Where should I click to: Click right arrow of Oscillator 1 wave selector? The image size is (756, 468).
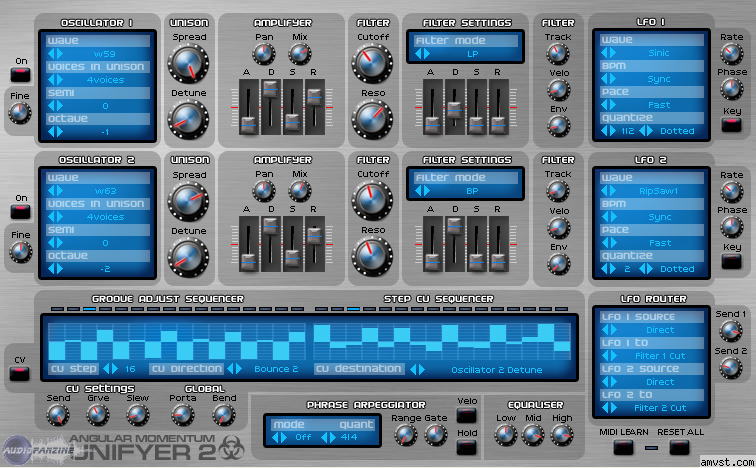click(x=62, y=53)
